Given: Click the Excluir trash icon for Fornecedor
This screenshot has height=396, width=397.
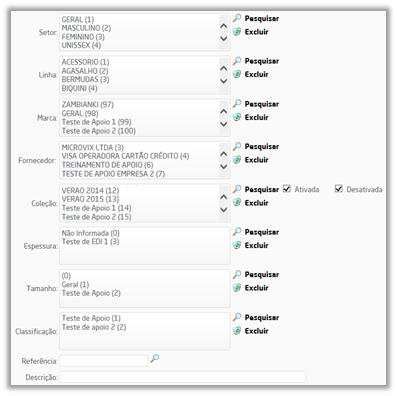Looking at the screenshot, I should 237,160.
